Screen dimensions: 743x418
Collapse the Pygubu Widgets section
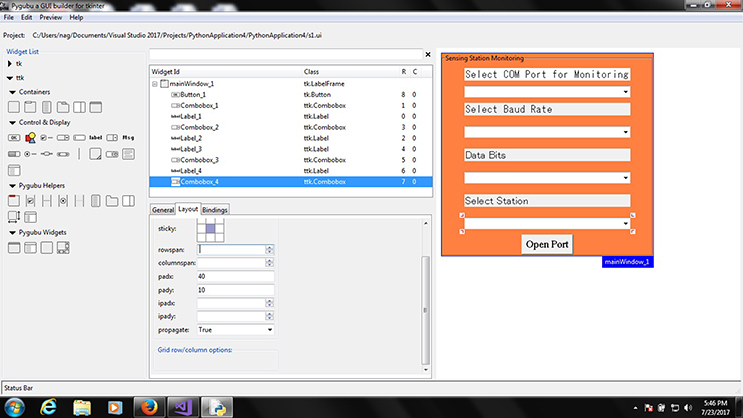point(13,233)
